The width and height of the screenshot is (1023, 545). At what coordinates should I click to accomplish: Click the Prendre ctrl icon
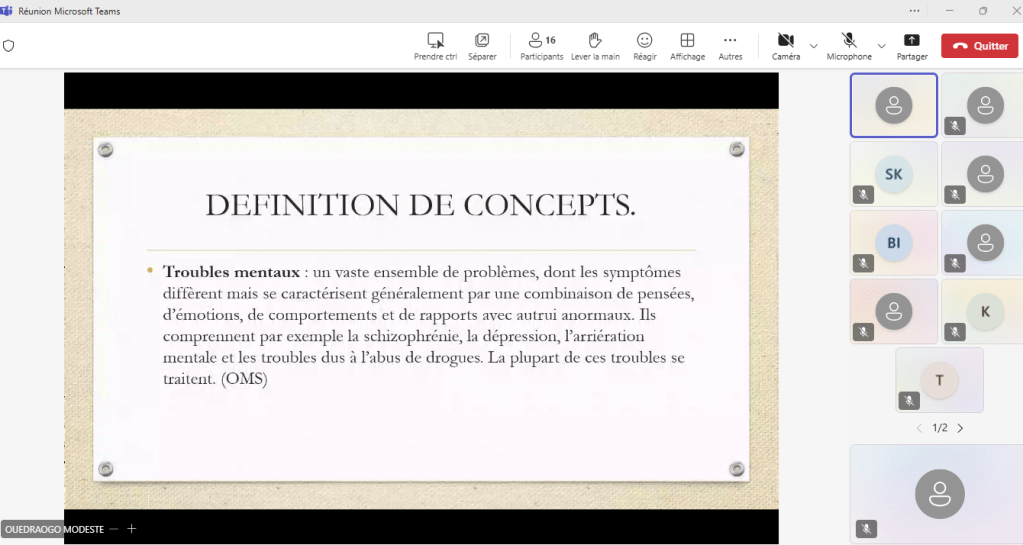click(435, 41)
